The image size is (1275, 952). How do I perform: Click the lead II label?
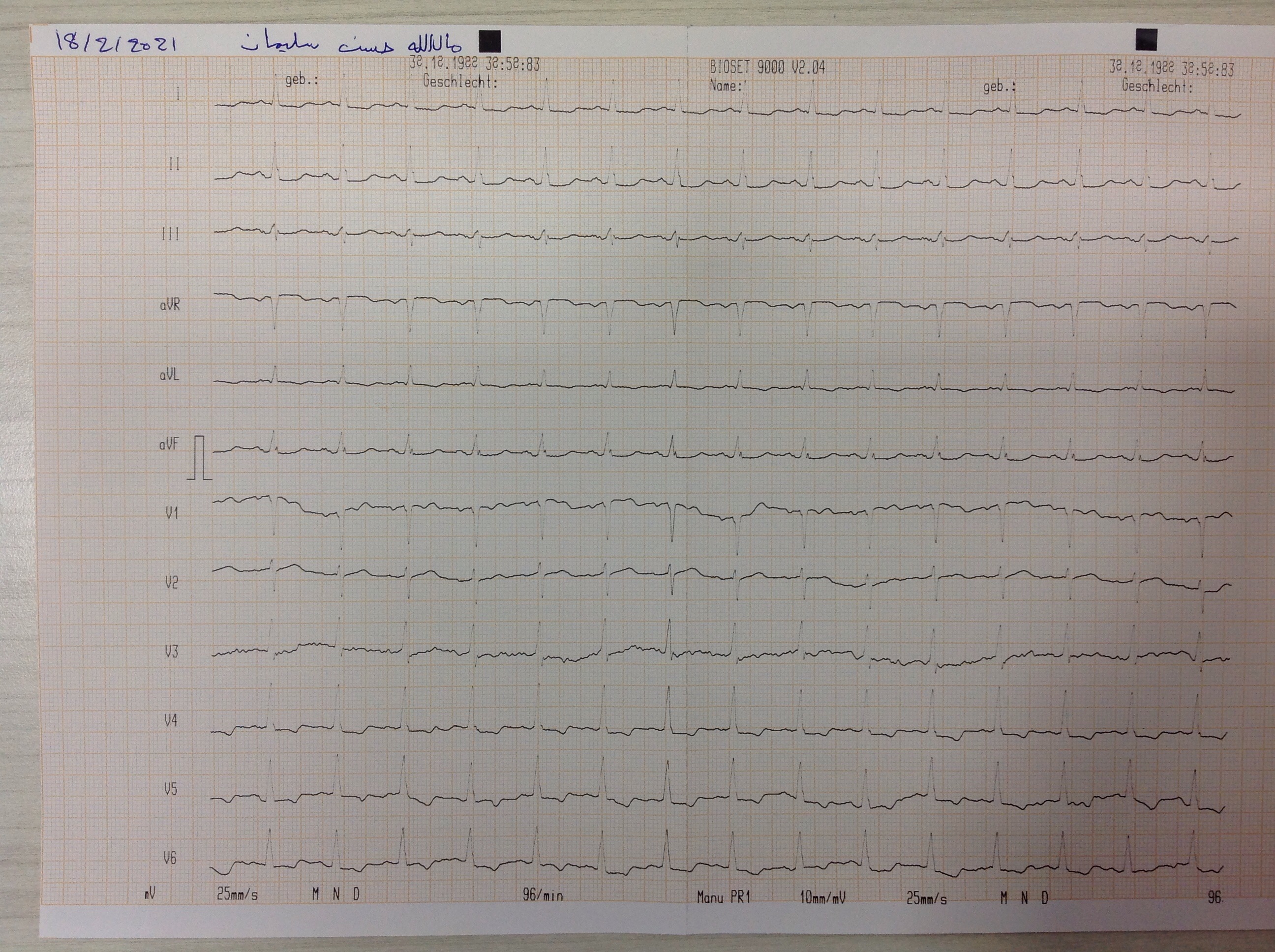[x=174, y=164]
